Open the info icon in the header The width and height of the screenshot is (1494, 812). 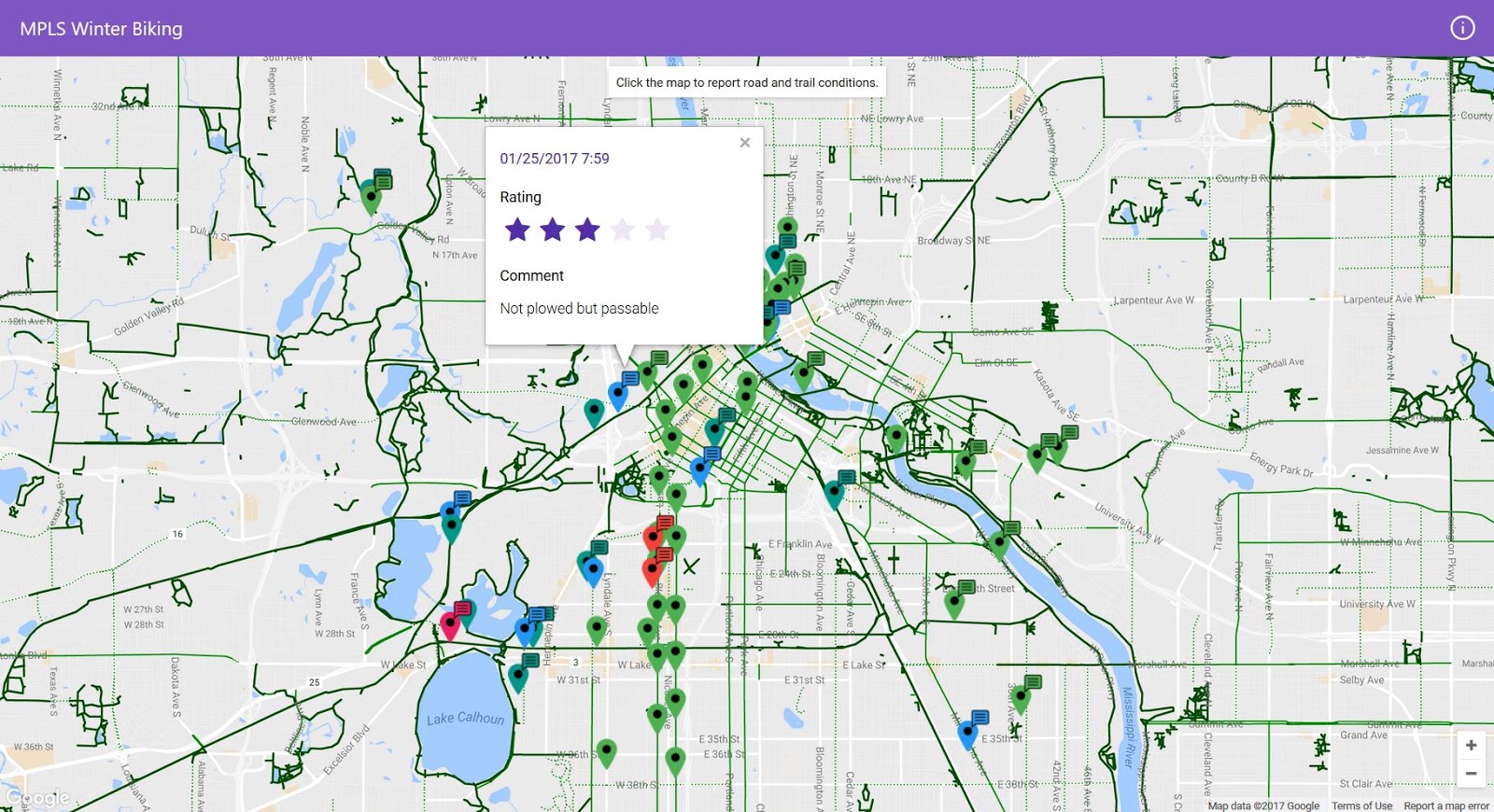(1462, 28)
